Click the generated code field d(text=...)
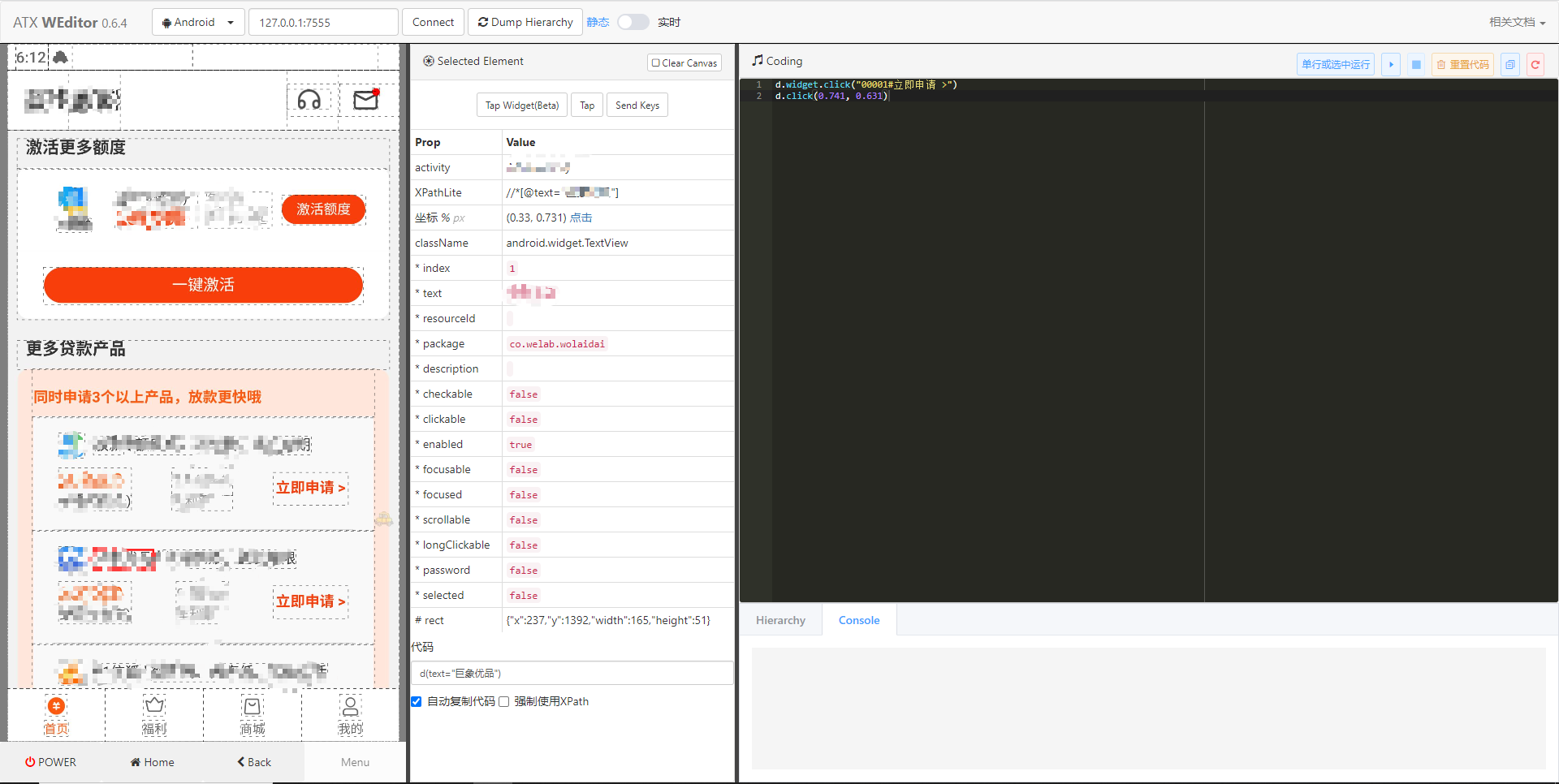Image resolution: width=1559 pixels, height=784 pixels. 572,673
